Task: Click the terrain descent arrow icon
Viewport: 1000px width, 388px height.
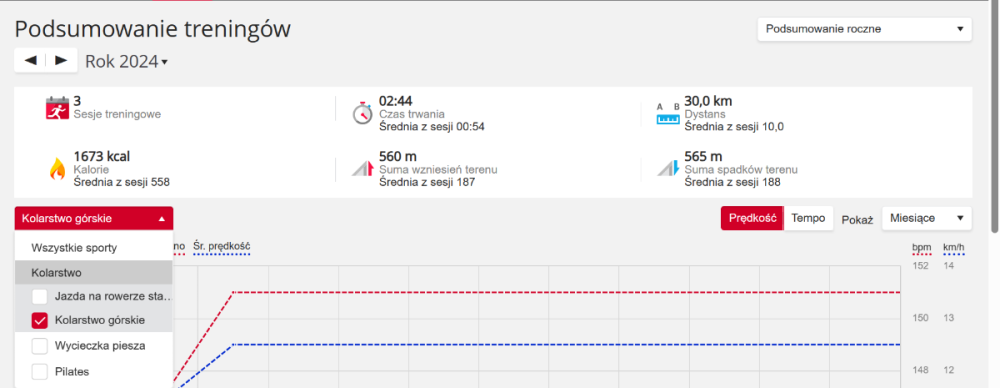Action: pyautogui.click(x=668, y=168)
